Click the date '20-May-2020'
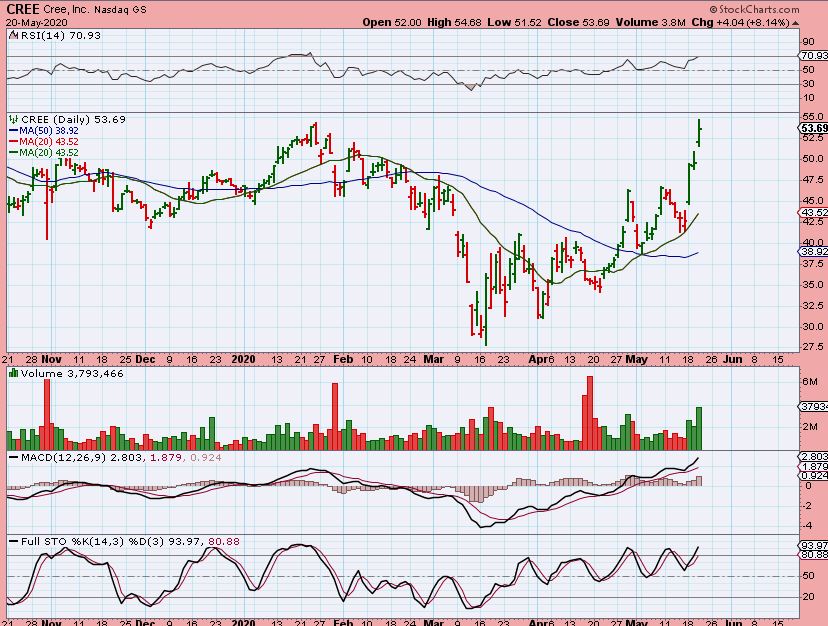 pos(36,23)
